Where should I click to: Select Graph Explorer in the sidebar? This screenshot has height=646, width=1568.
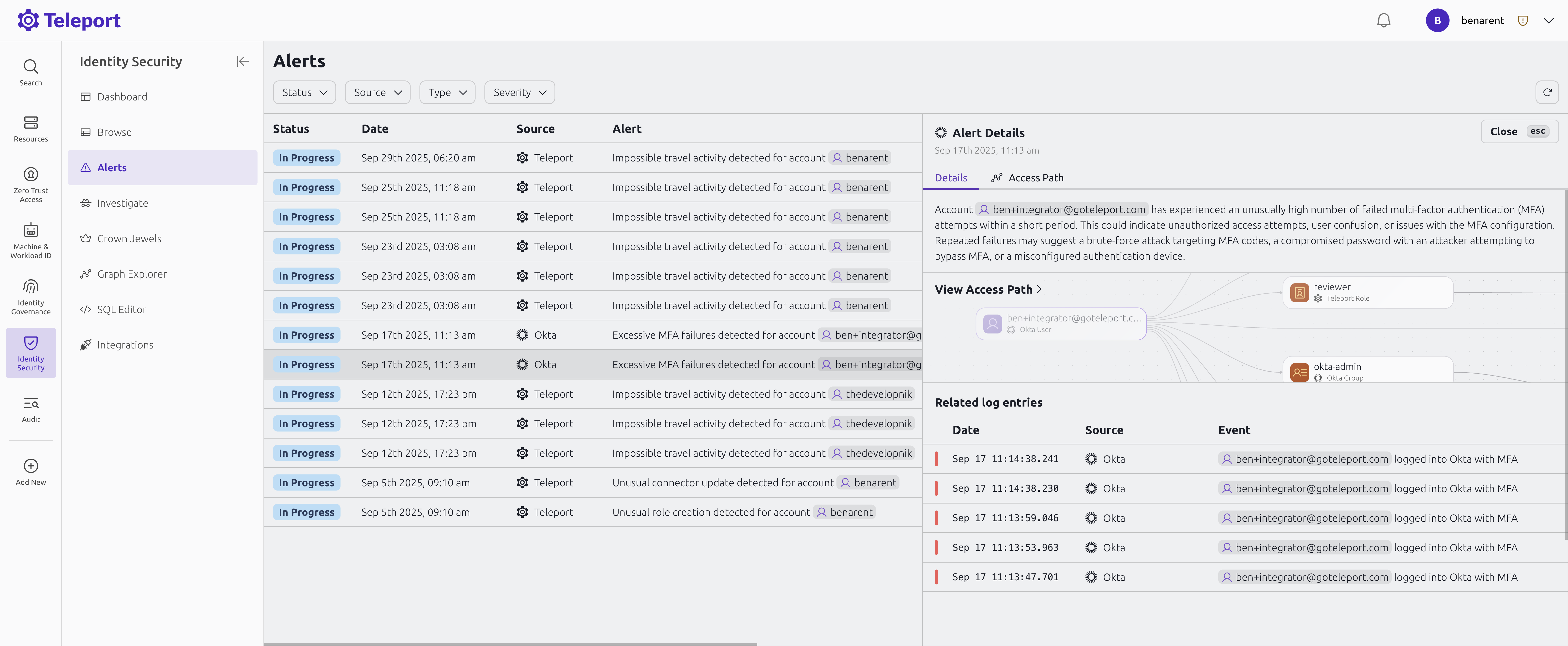[x=132, y=274]
